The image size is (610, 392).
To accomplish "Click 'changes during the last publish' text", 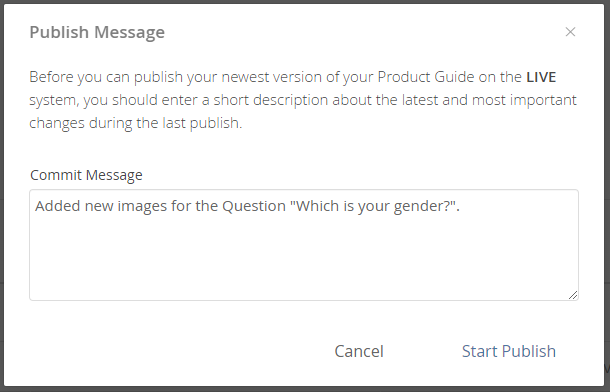I will point(135,123).
